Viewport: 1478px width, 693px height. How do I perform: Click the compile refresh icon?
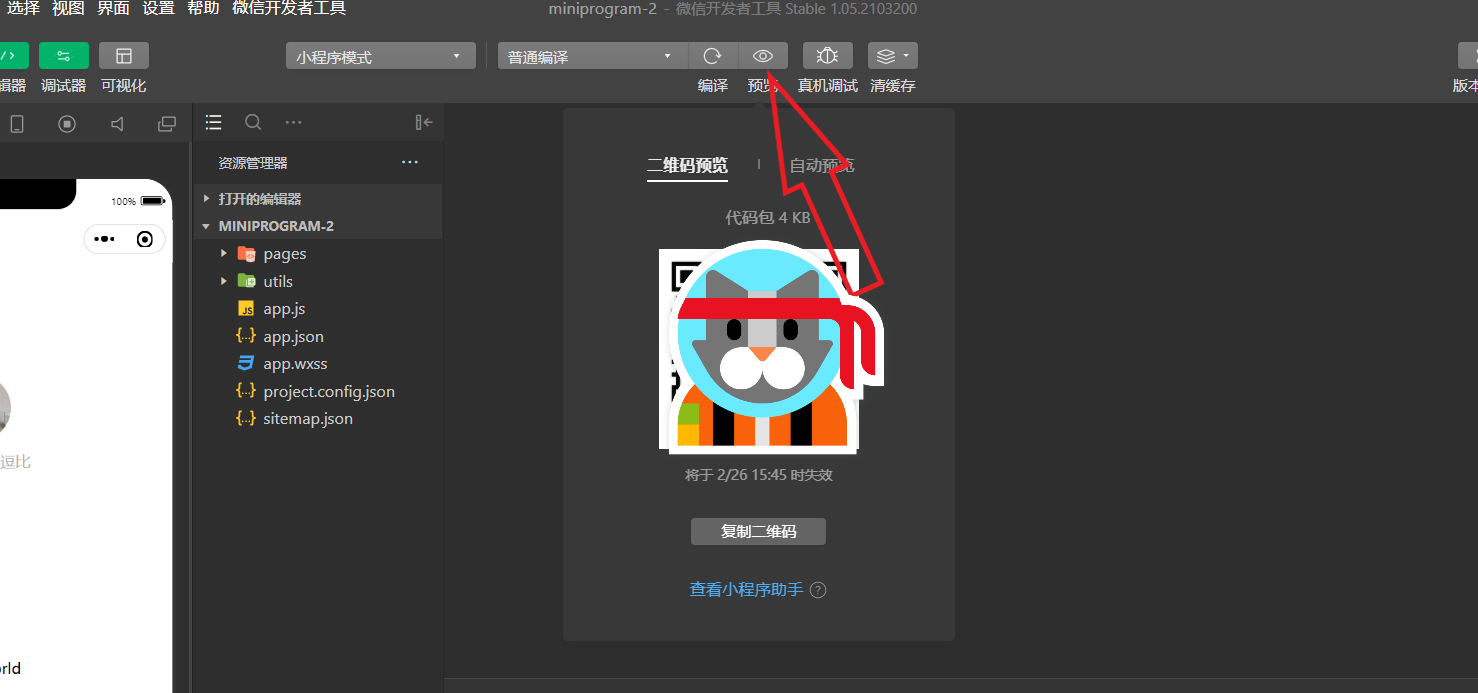point(713,56)
